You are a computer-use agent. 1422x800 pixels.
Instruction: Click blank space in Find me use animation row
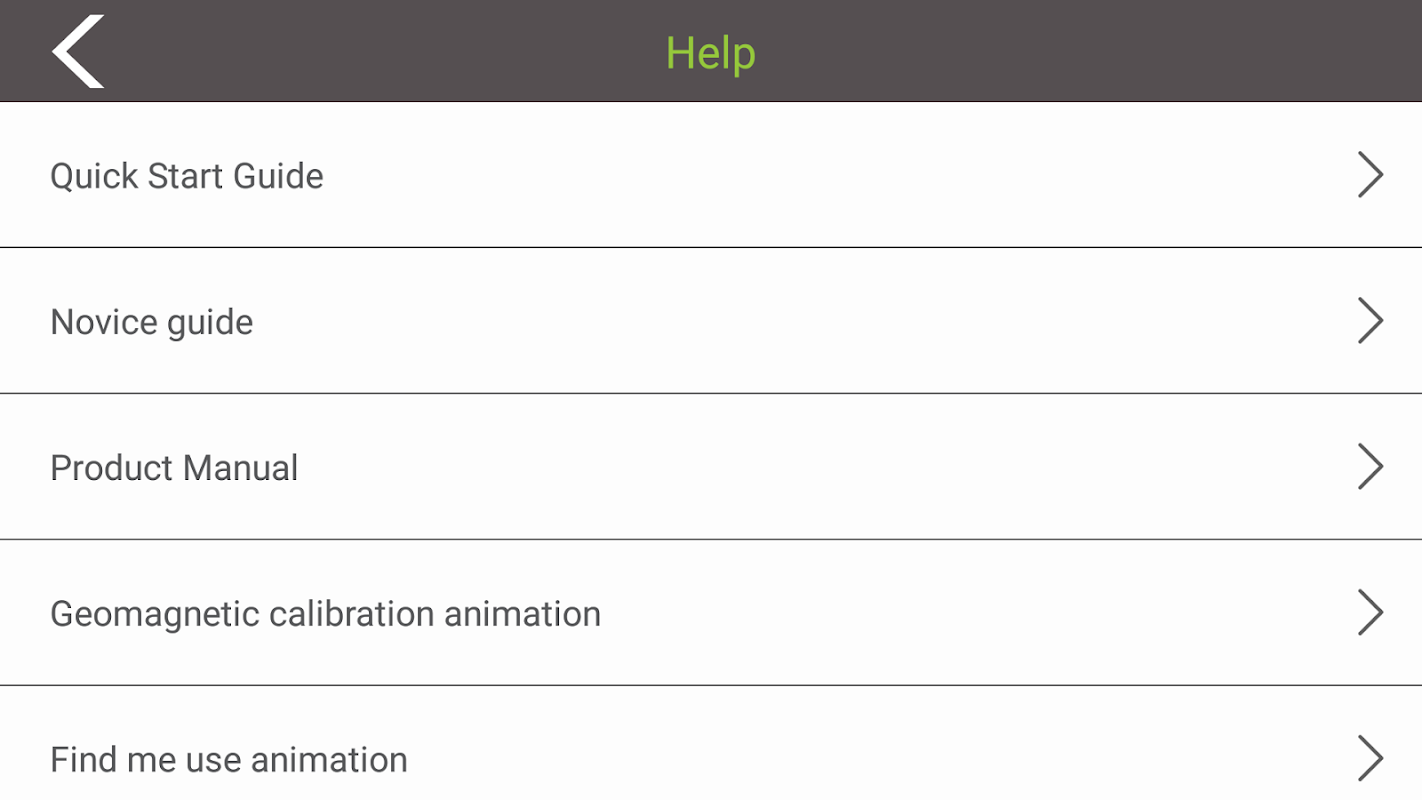(x=850, y=760)
